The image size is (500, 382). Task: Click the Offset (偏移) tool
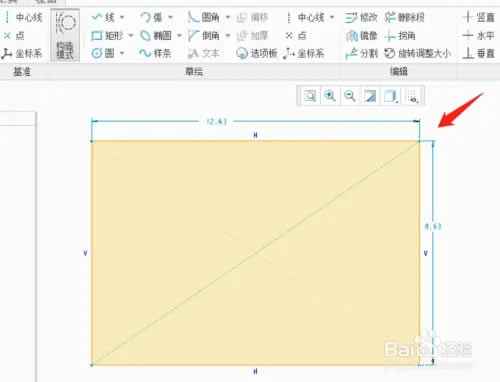pyautogui.click(x=253, y=17)
